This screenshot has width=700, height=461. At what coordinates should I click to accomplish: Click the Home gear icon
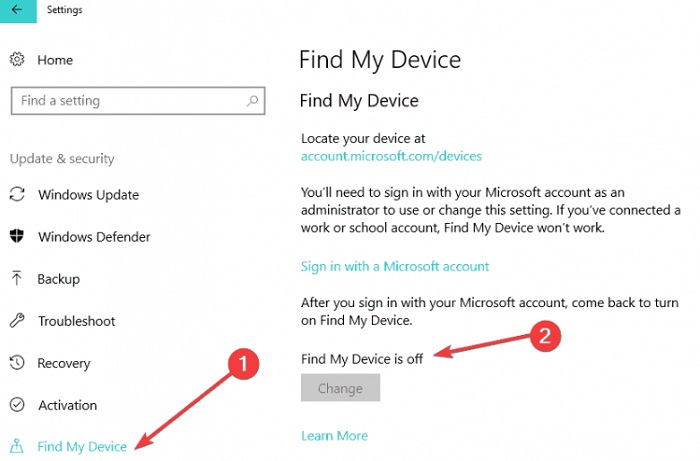[17, 59]
